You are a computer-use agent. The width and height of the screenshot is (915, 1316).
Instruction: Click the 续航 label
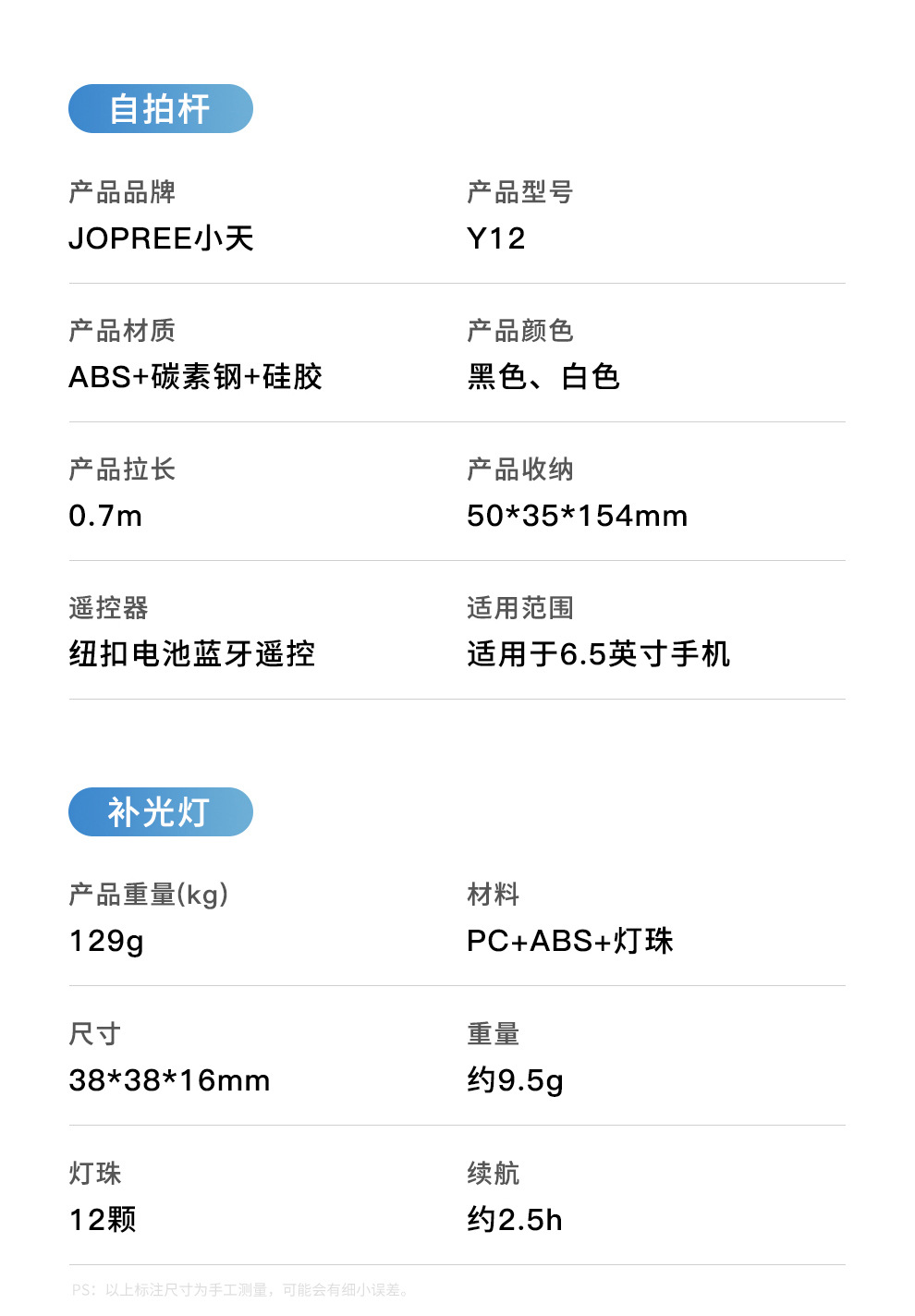tap(494, 1174)
